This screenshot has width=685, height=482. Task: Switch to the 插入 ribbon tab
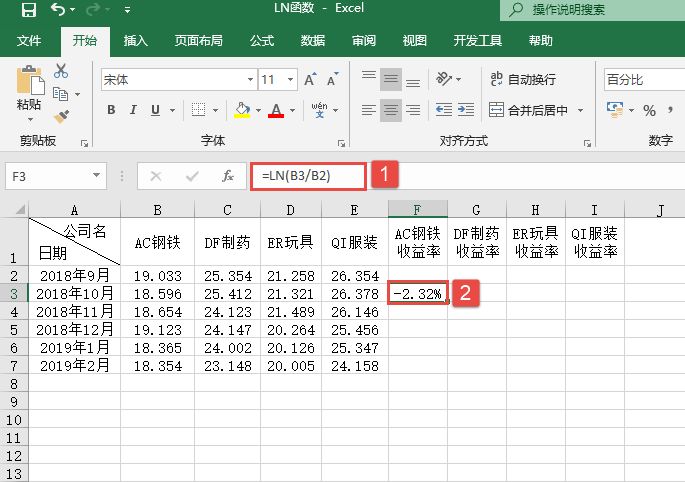click(x=136, y=41)
